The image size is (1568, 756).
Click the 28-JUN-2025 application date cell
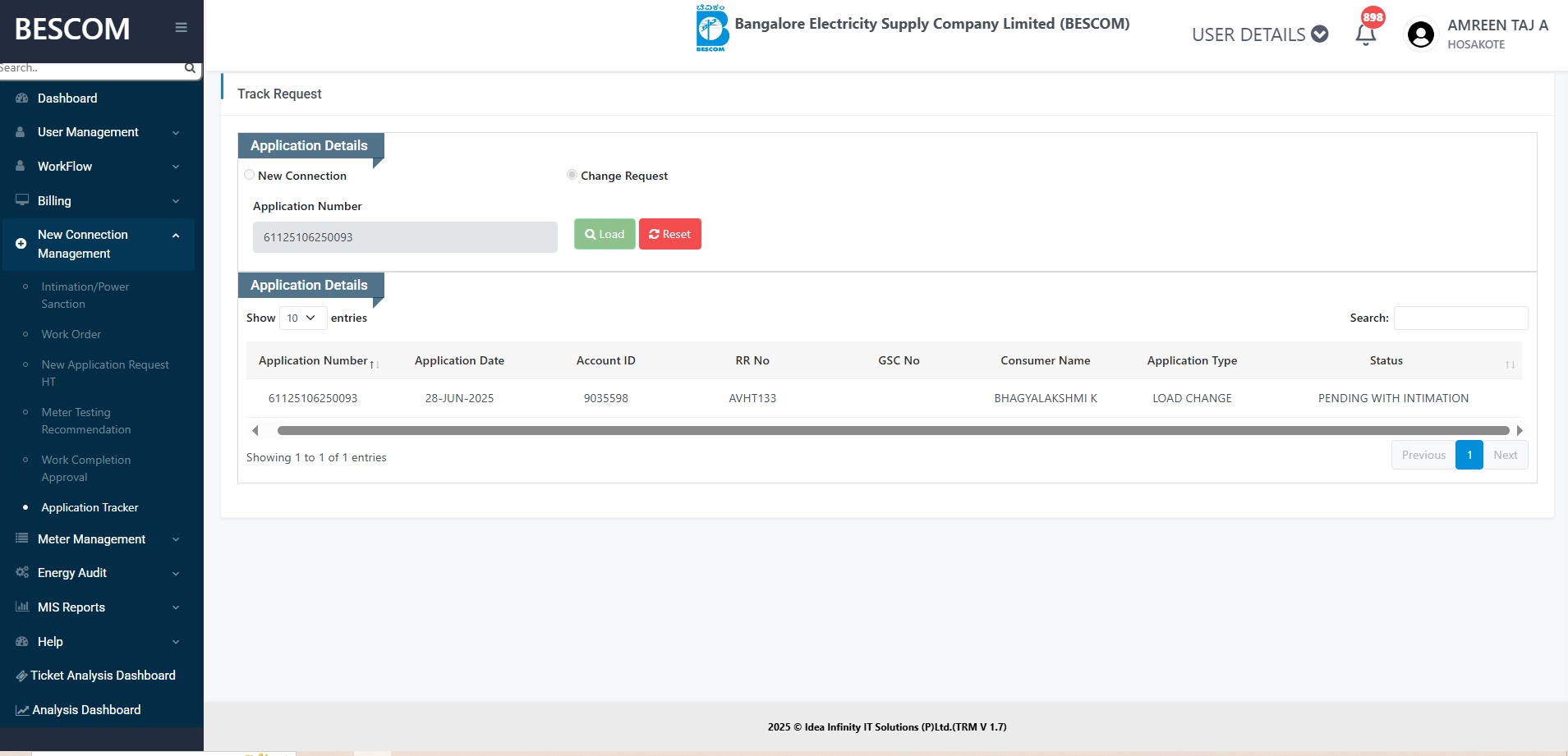[459, 398]
